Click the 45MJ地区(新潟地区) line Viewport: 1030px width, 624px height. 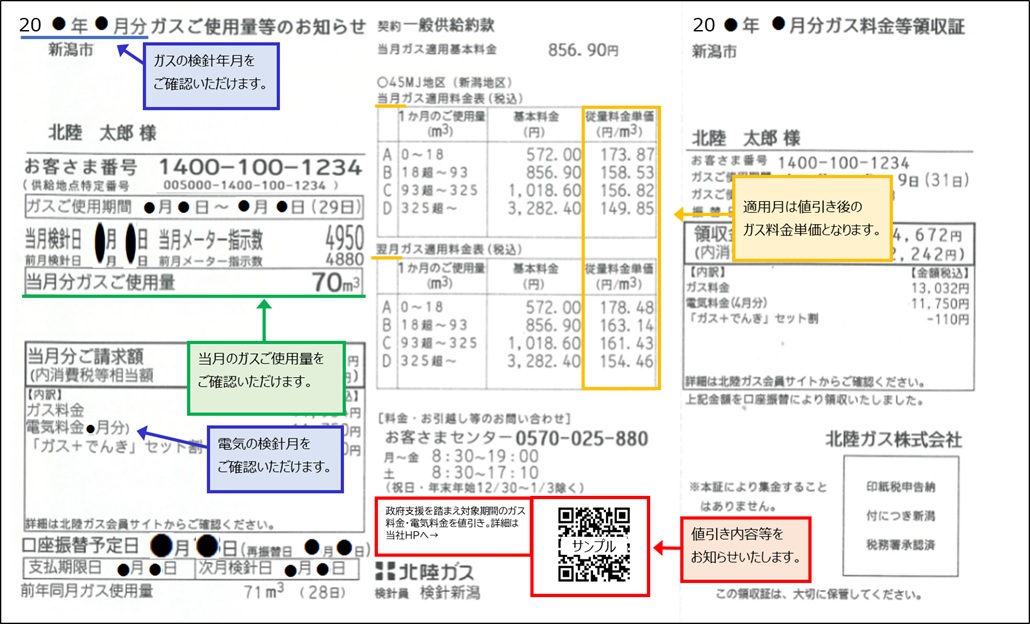click(x=445, y=82)
